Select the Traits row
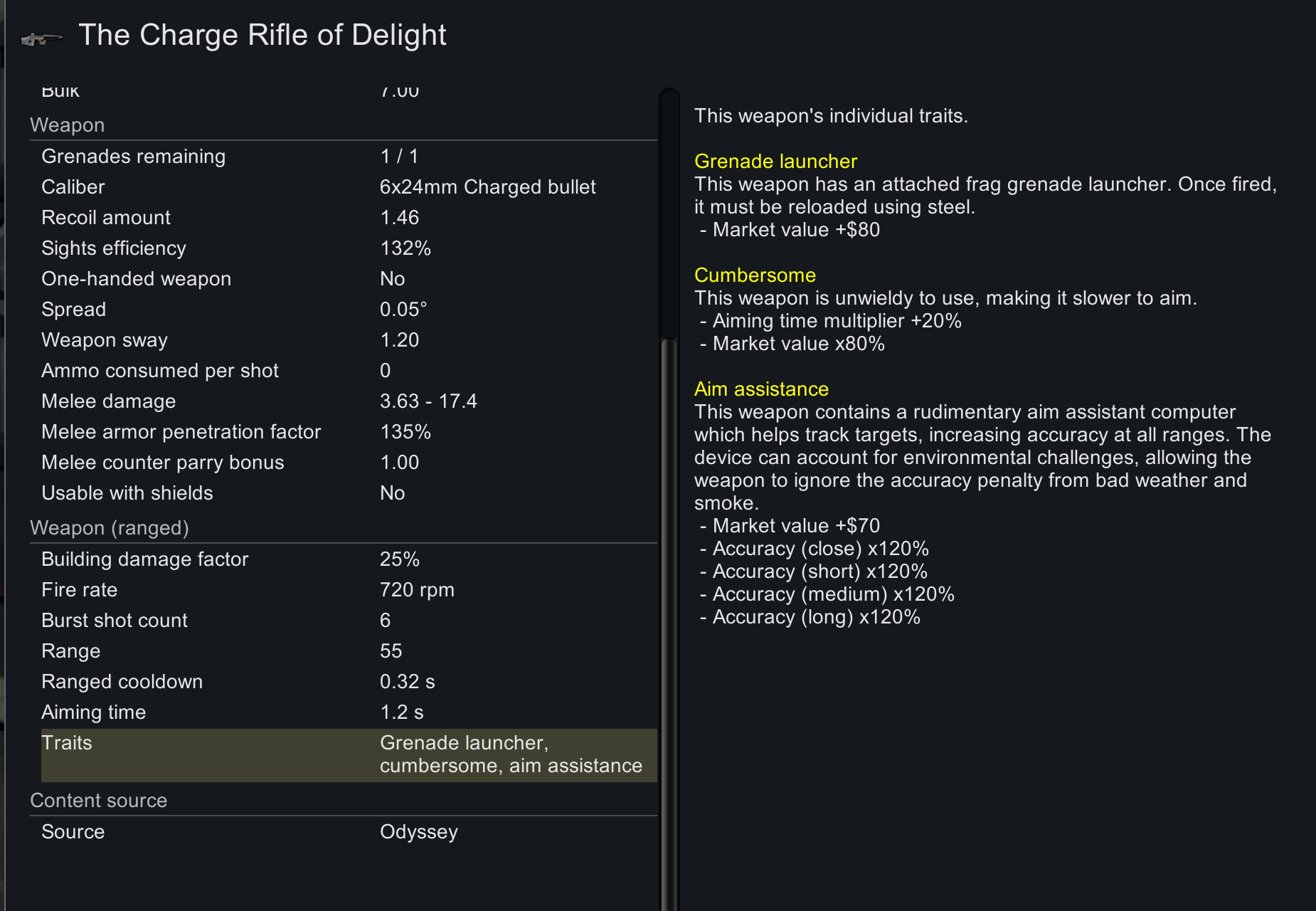Screen dimensions: 1316x911 [x=349, y=754]
